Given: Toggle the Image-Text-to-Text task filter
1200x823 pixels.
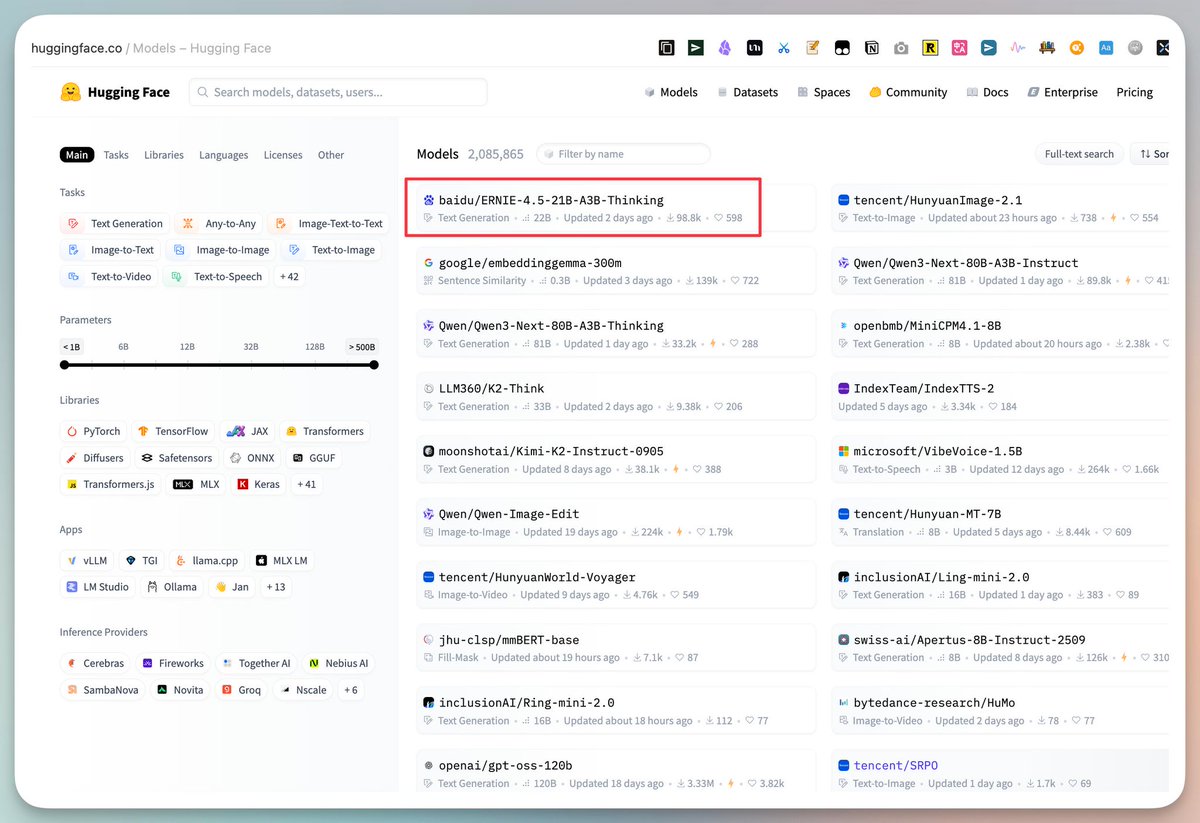Looking at the screenshot, I should click(x=329, y=224).
